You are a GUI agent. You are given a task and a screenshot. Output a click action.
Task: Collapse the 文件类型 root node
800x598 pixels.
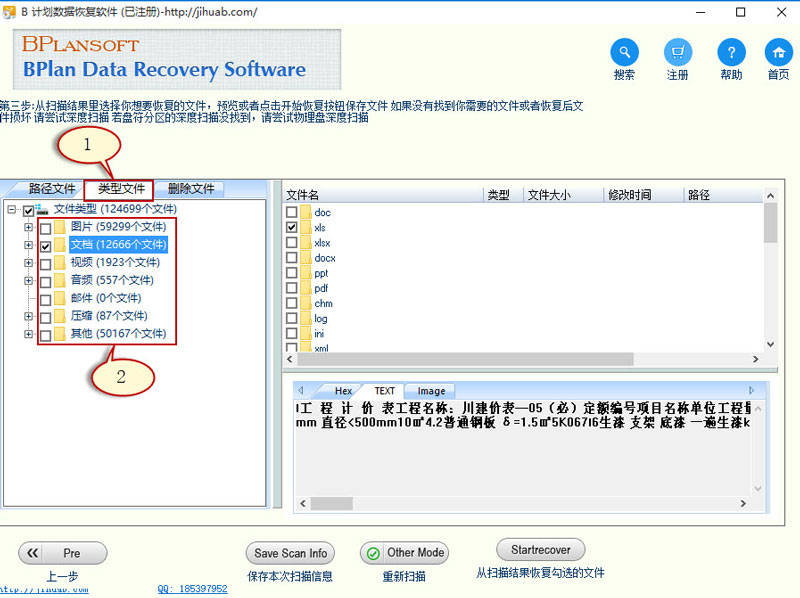click(x=11, y=210)
